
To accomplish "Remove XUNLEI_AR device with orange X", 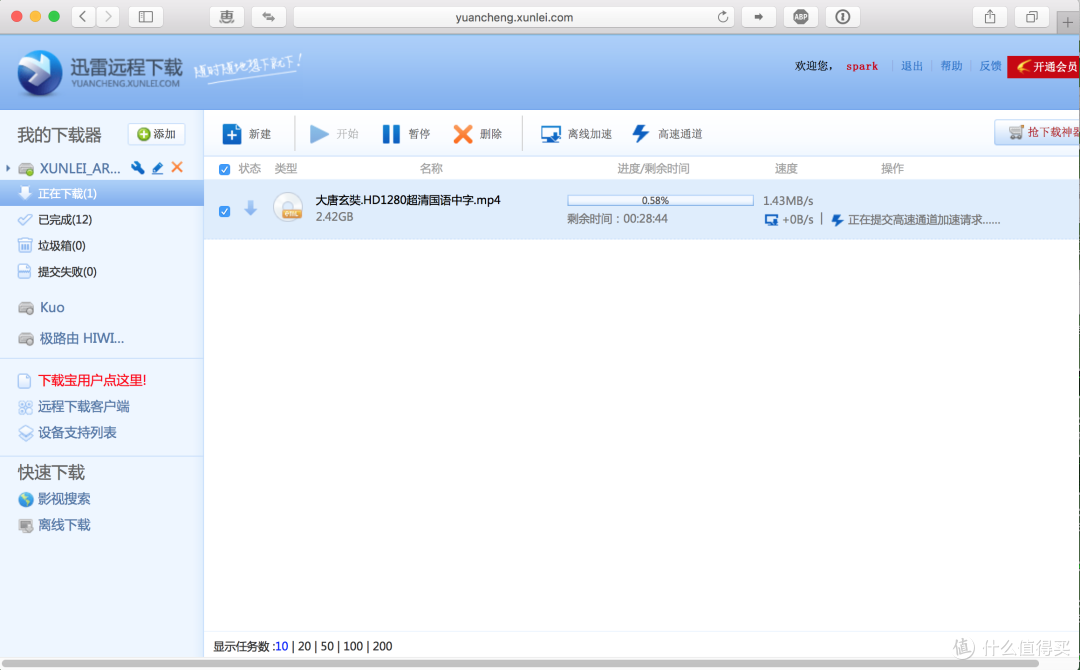I will coord(177,167).
